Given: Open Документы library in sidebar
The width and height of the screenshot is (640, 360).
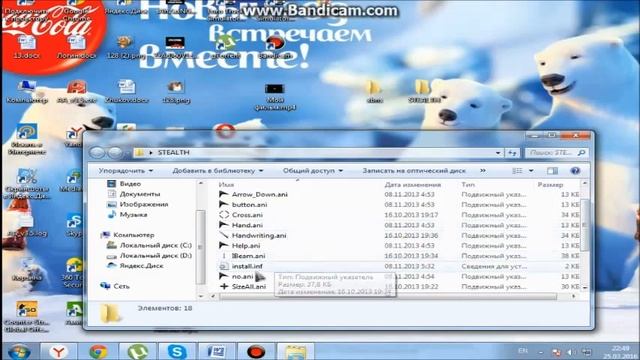Looking at the screenshot, I should coord(140,194).
